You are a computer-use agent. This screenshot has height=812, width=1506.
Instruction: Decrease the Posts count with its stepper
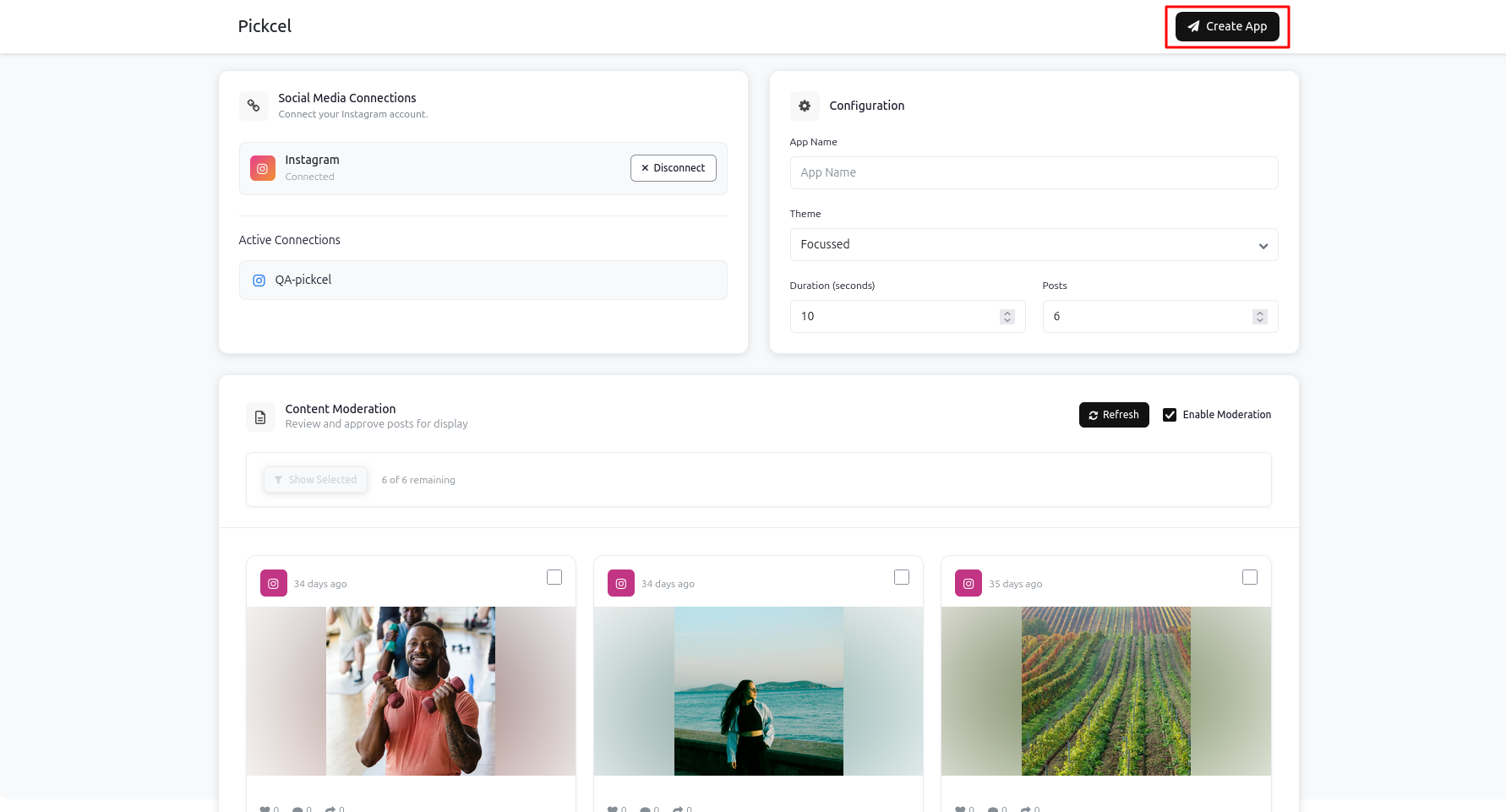tap(1260, 320)
